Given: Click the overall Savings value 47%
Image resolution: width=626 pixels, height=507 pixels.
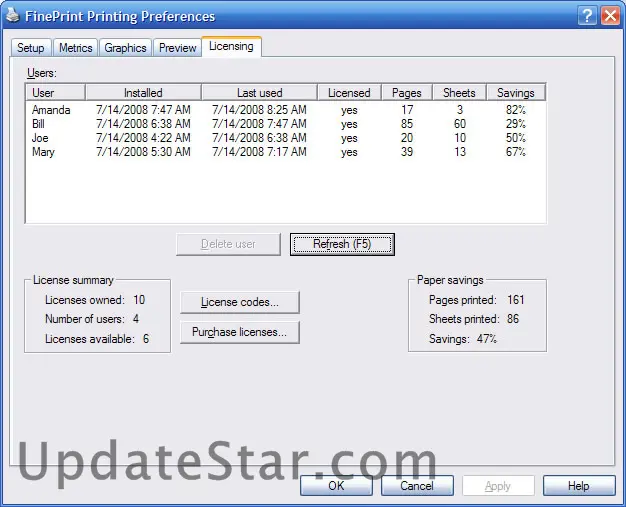Looking at the screenshot, I should 487,339.
